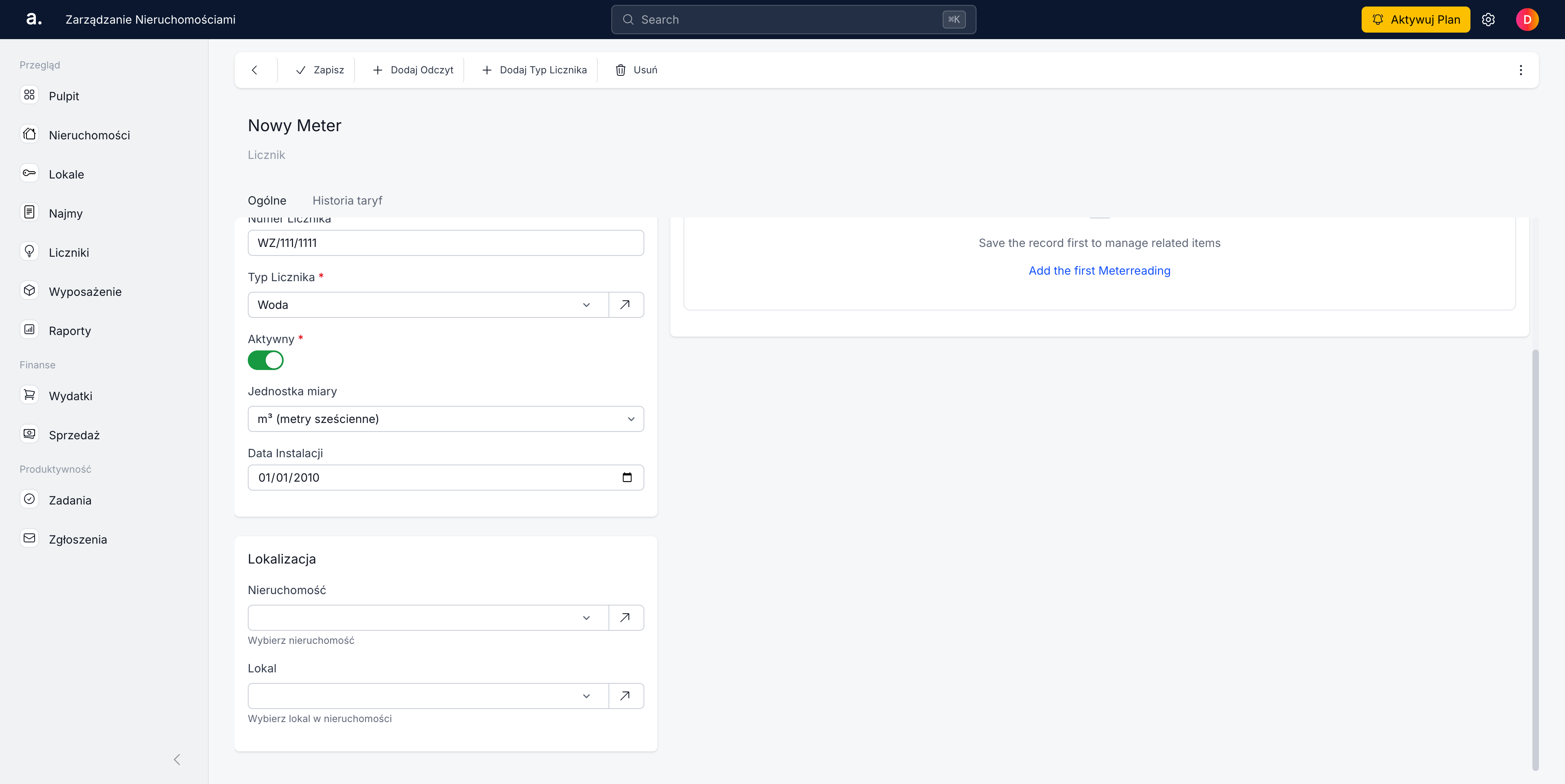The image size is (1565, 784).
Task: Open the Nieruchomości house icon
Action: (29, 134)
